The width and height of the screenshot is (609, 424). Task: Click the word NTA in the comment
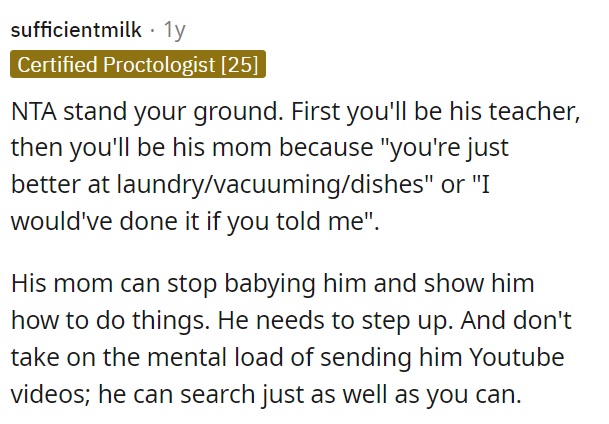[34, 111]
